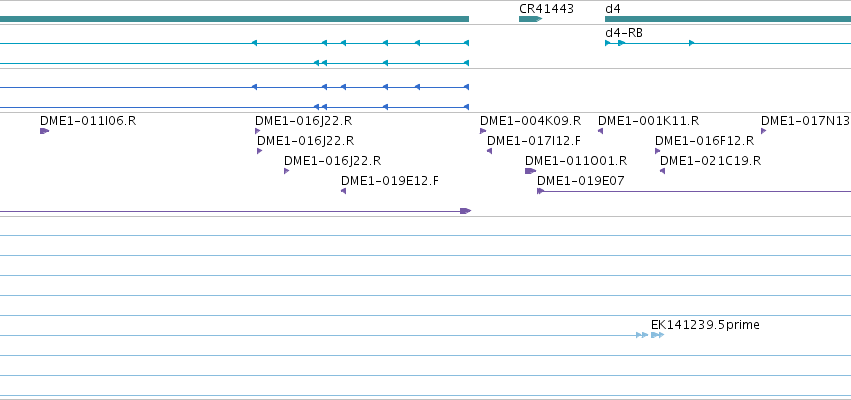The width and height of the screenshot is (851, 400).
Task: Select the teal d4 gene bar
Action: pos(728,19)
